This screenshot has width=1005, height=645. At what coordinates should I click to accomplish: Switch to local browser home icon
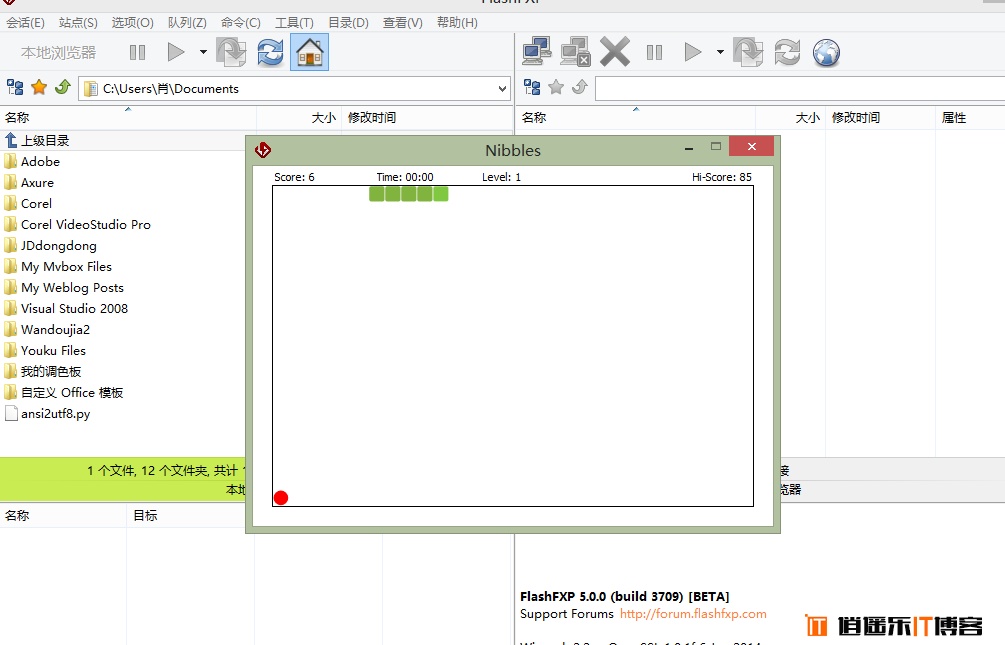click(310, 52)
